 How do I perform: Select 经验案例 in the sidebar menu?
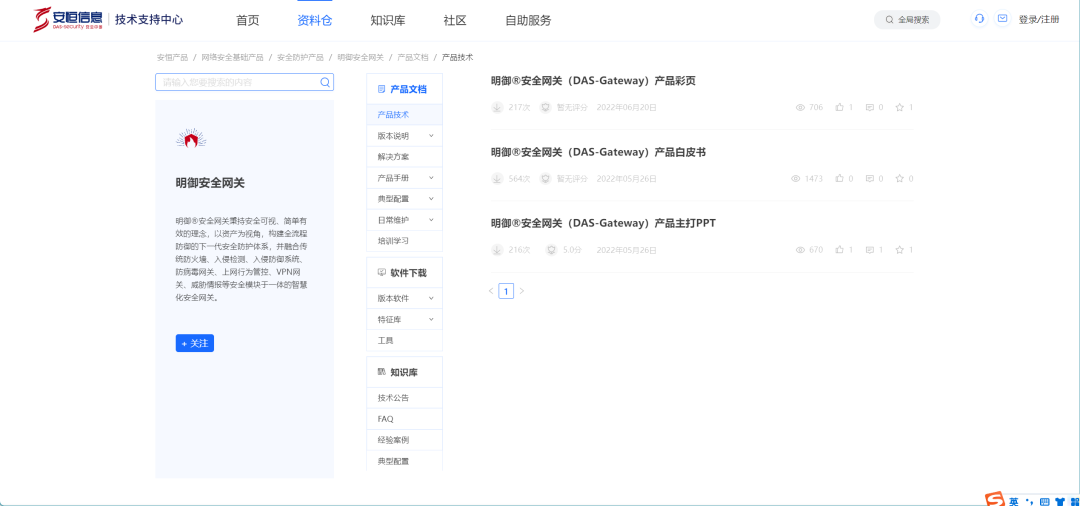404,440
